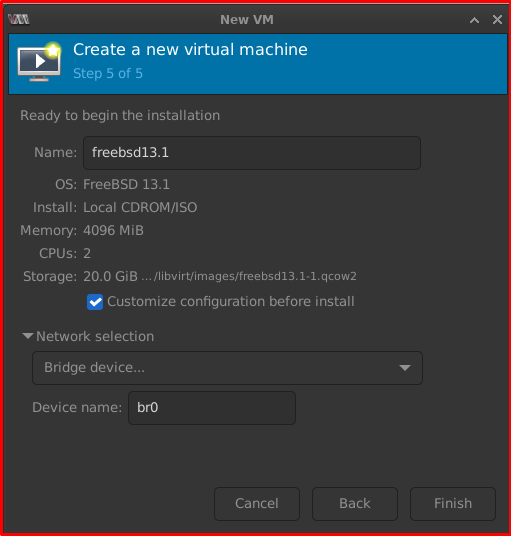
Task: Open the Bridge device dropdown
Action: coord(227,368)
